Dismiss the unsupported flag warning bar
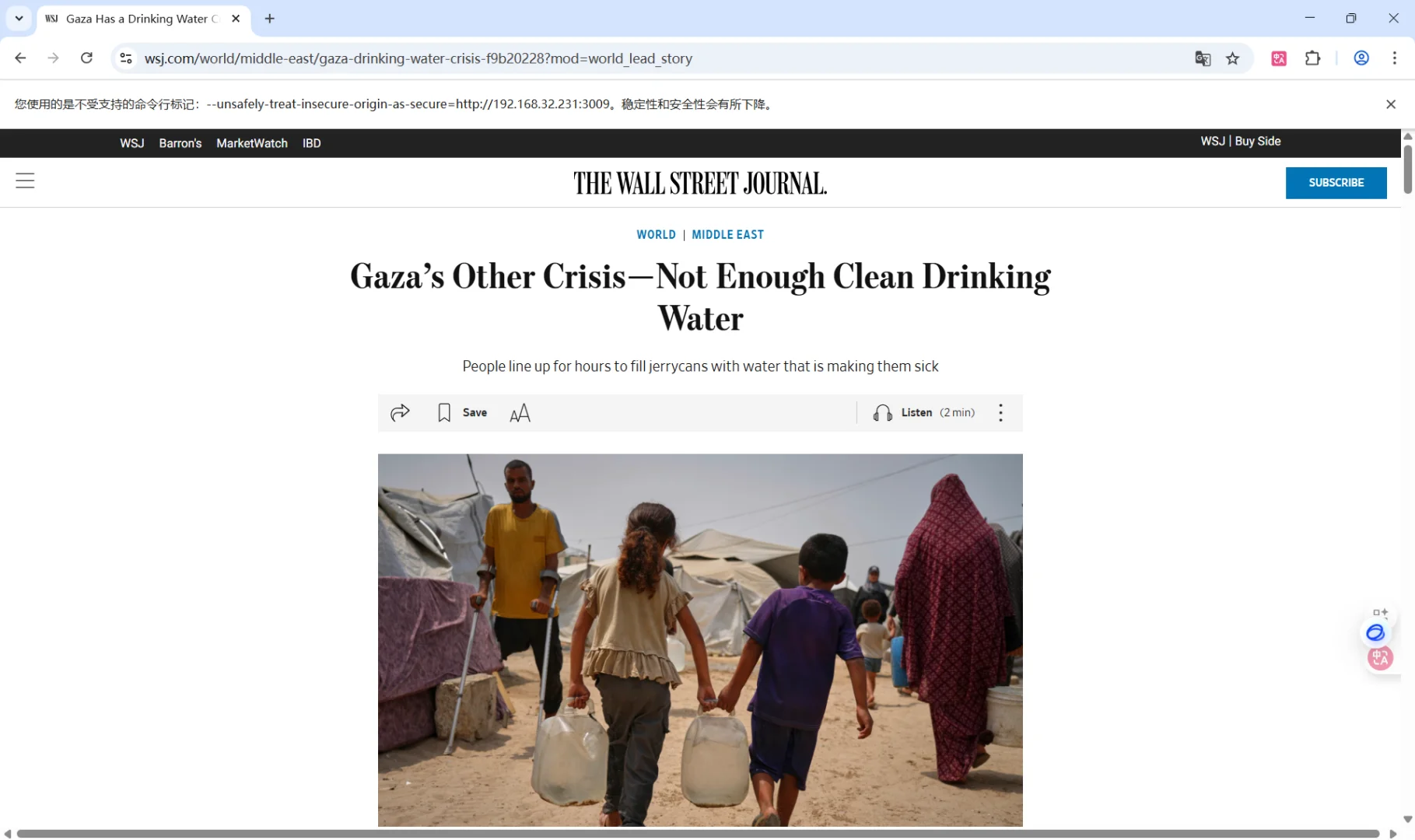1415x840 pixels. (x=1391, y=104)
